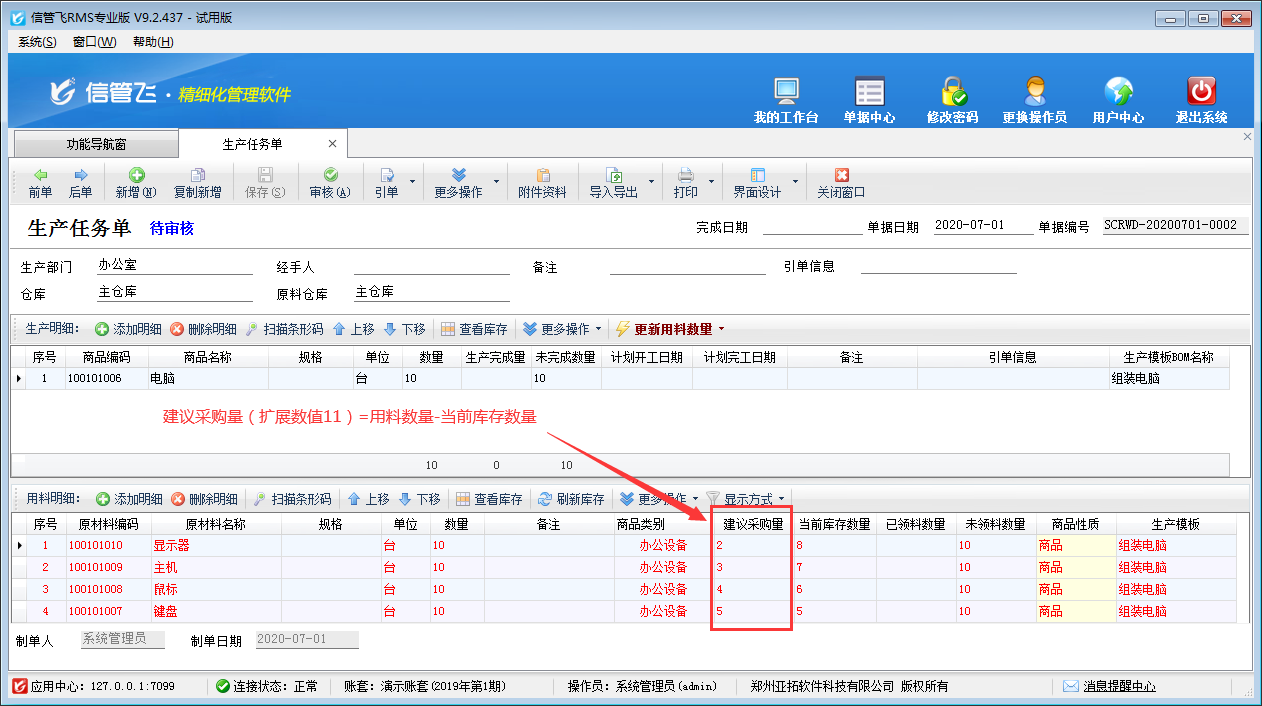The height and width of the screenshot is (706, 1262).
Task: Click Refresh Stock (刷新库存) in material details
Action: pos(571,499)
